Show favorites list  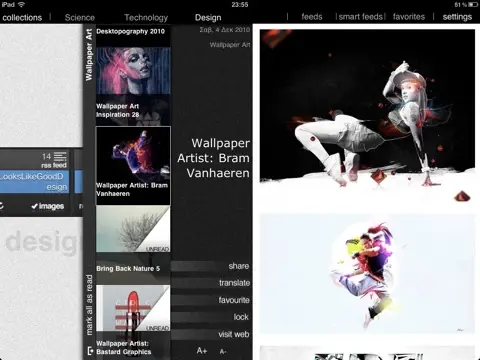click(x=409, y=17)
